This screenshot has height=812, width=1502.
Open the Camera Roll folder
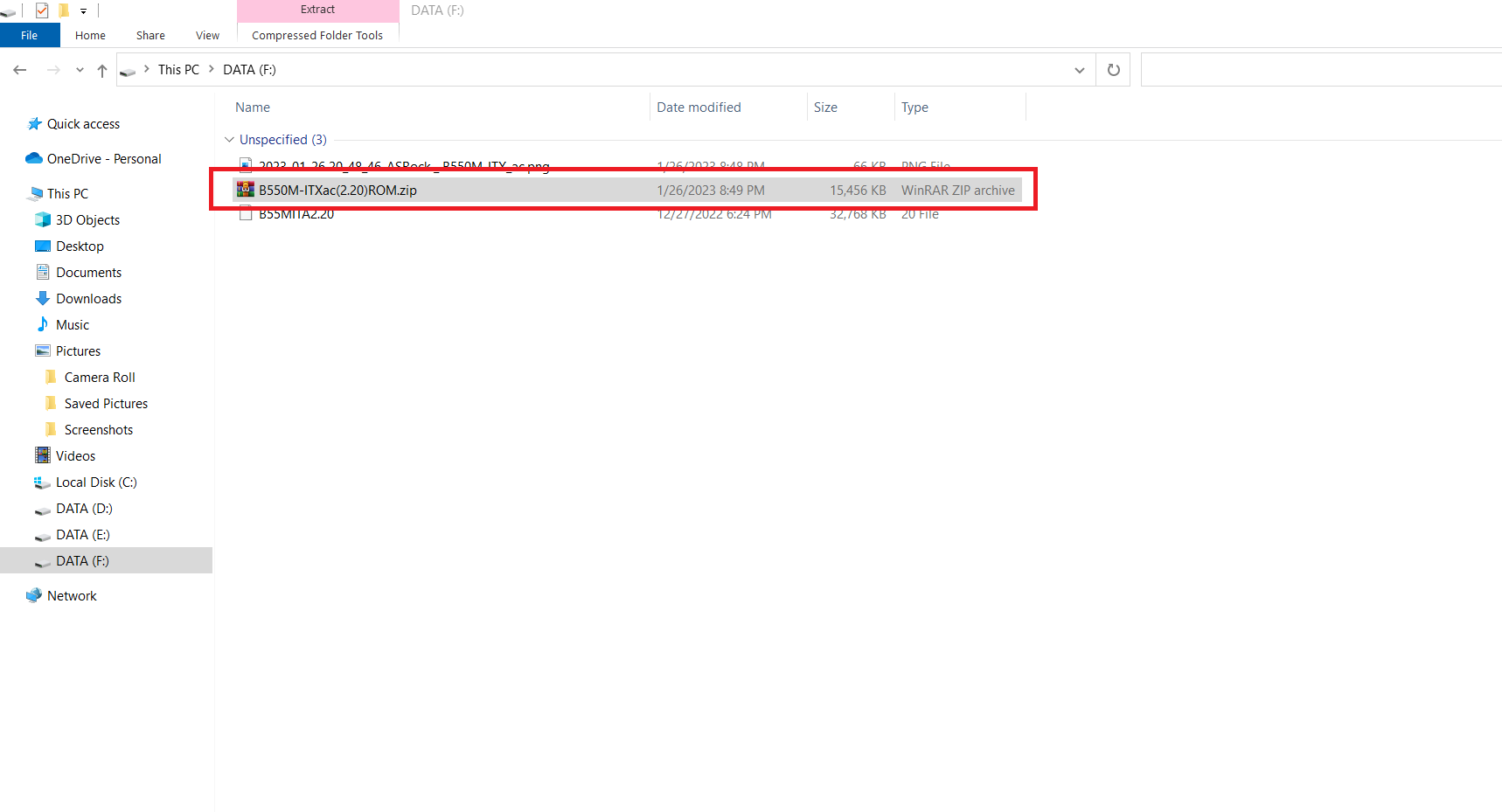(x=100, y=378)
